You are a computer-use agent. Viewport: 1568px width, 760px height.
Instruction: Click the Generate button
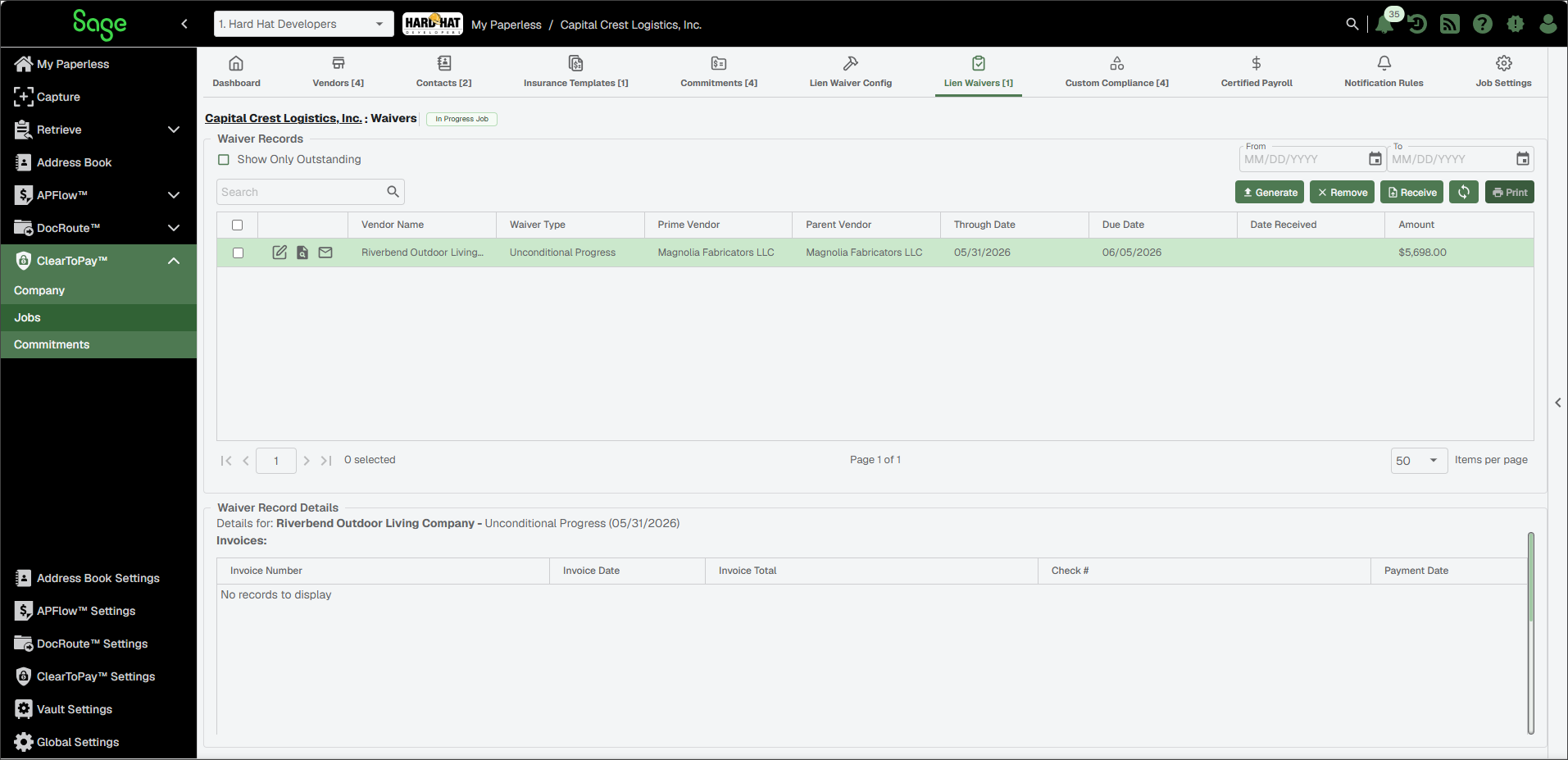[1270, 192]
